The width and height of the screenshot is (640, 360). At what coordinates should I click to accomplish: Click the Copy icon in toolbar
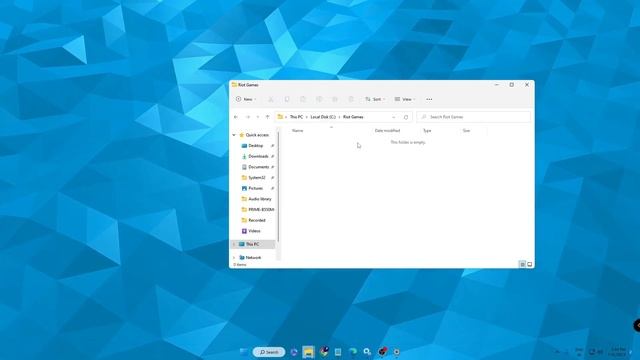(x=287, y=99)
